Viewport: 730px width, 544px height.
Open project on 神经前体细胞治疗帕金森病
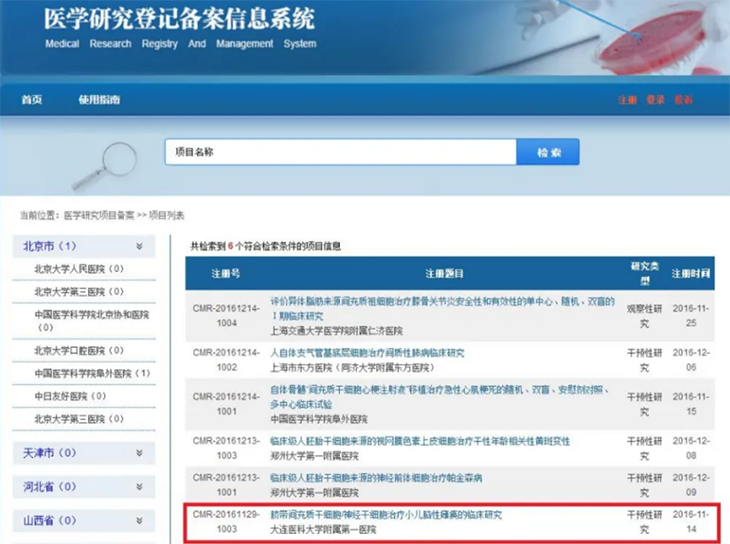point(376,478)
